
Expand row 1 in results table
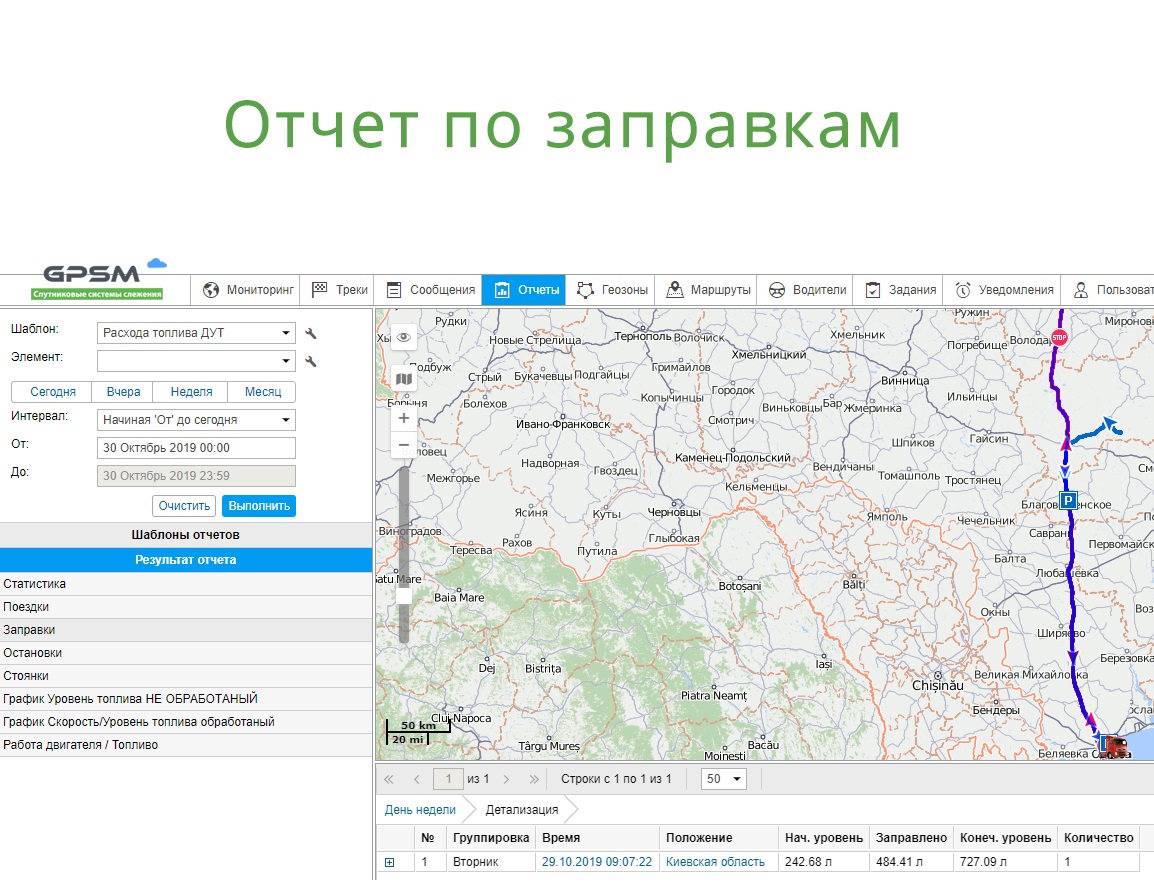tap(390, 862)
